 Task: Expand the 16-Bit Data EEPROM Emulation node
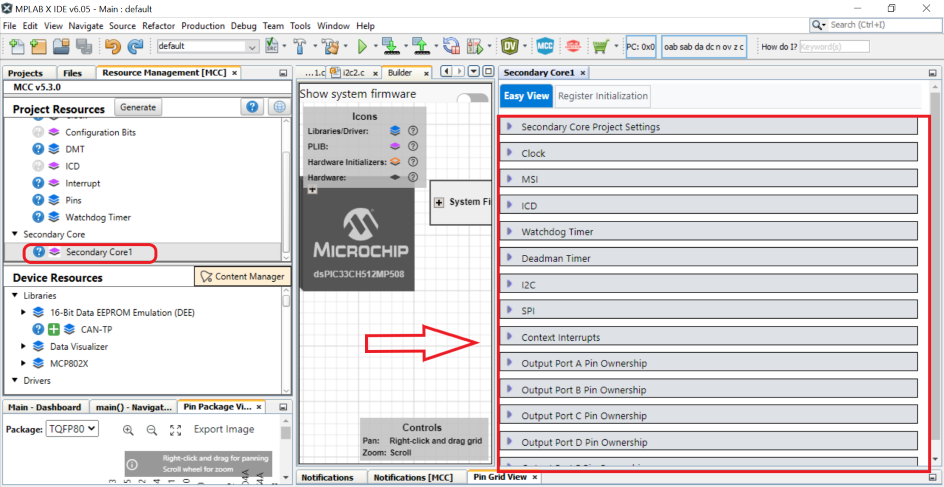coord(23,312)
